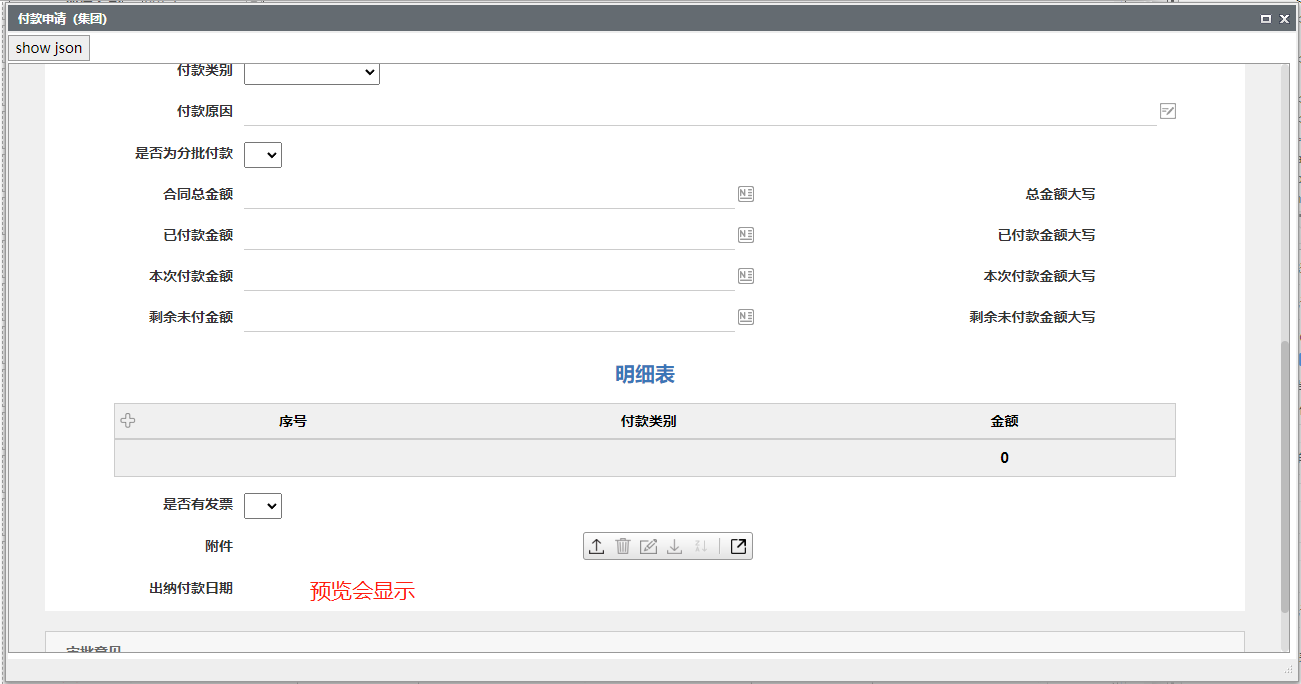Click the delete attachment trash icon

[x=623, y=546]
